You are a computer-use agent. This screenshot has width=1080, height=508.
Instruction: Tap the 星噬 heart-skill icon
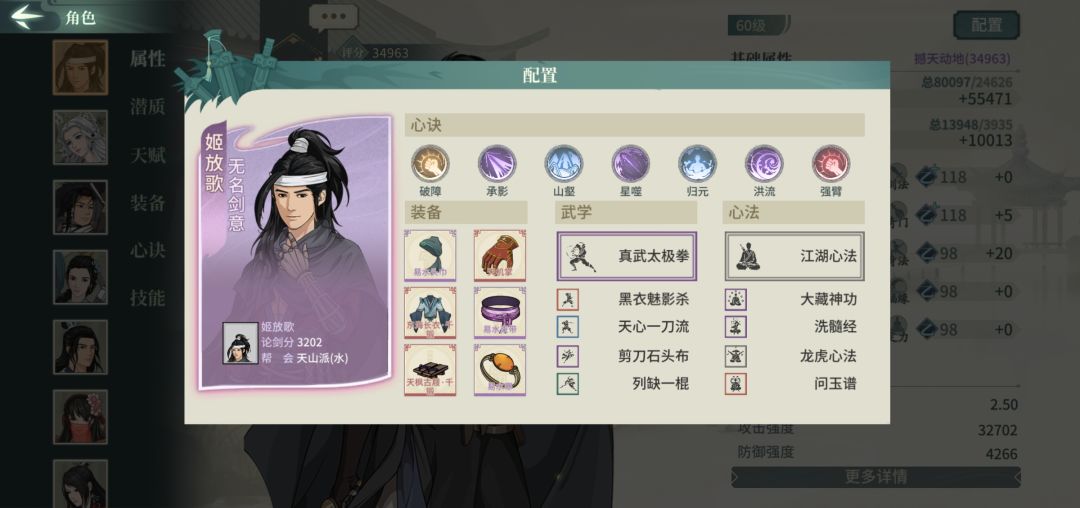pos(630,163)
